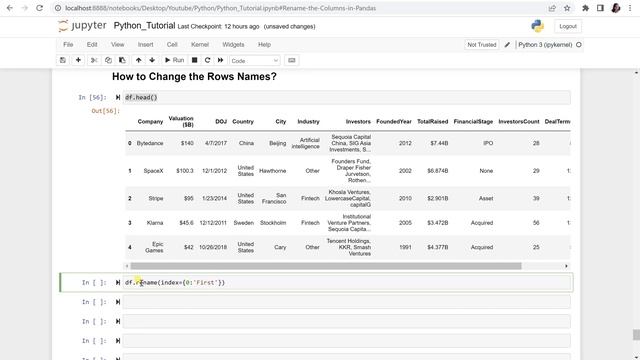Image resolution: width=640 pixels, height=360 pixels.
Task: Restart kernel and run all cells icon
Action: 220,60
